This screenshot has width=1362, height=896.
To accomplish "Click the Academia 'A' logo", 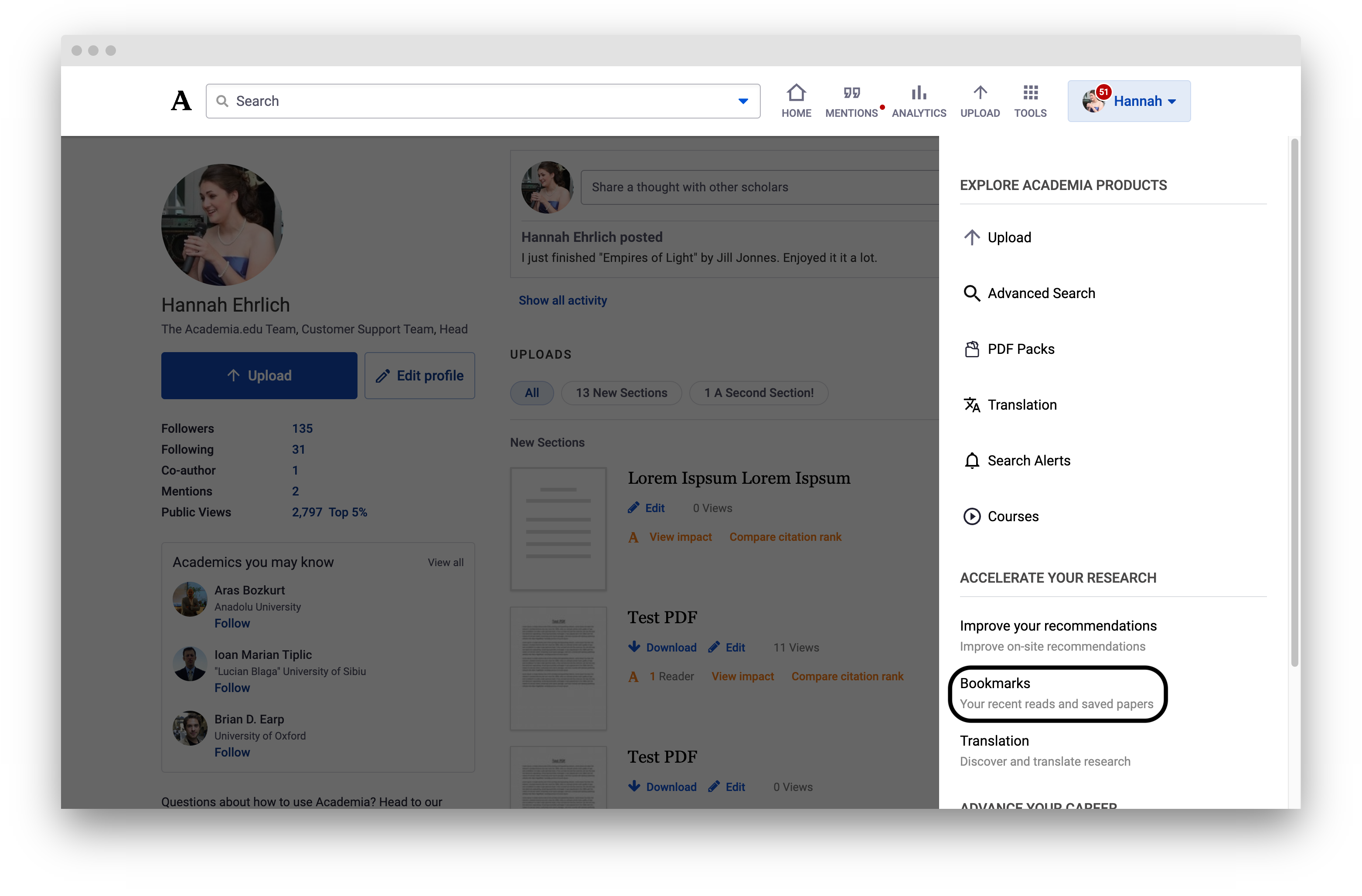I will pyautogui.click(x=181, y=101).
